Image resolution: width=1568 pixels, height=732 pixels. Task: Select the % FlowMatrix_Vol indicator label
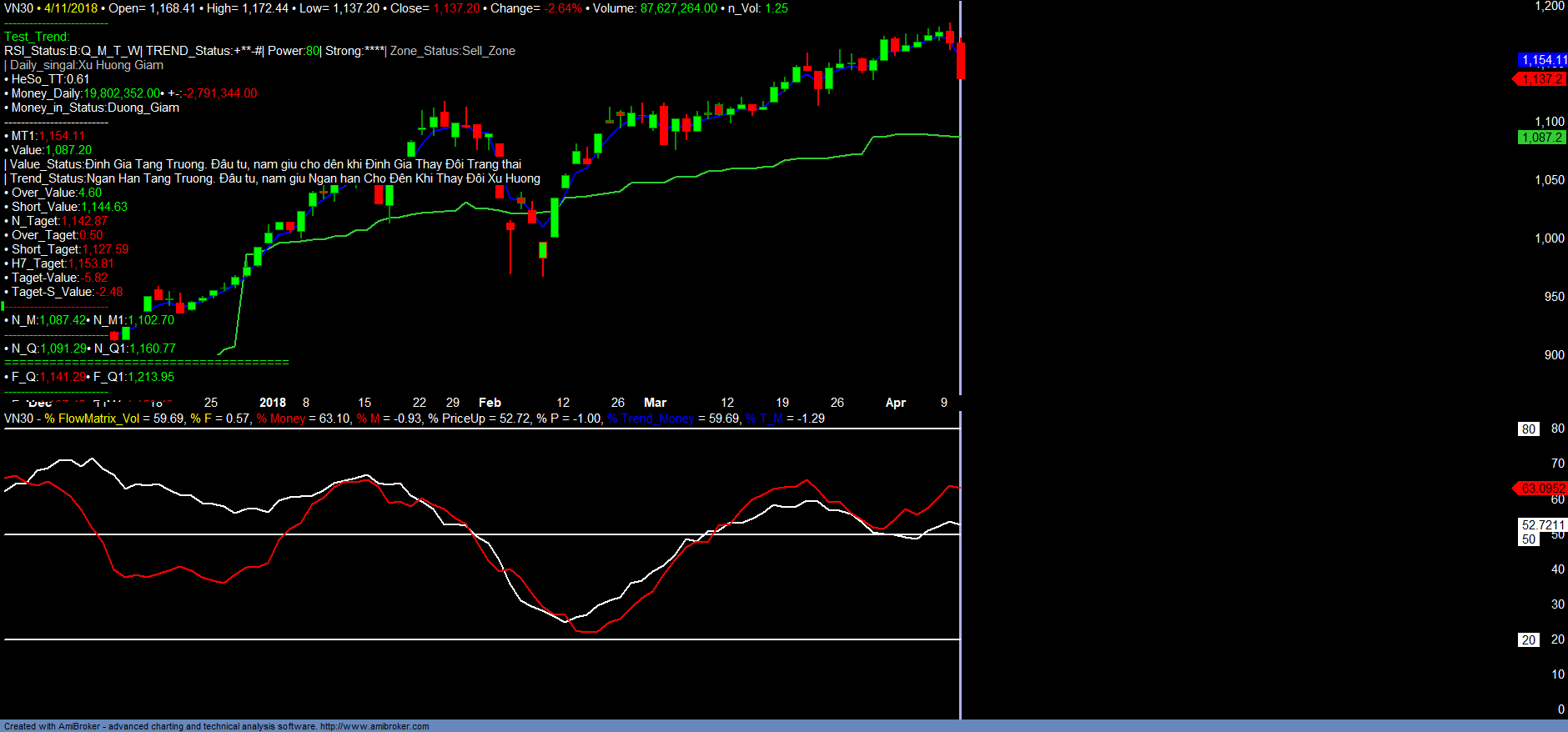coord(92,419)
